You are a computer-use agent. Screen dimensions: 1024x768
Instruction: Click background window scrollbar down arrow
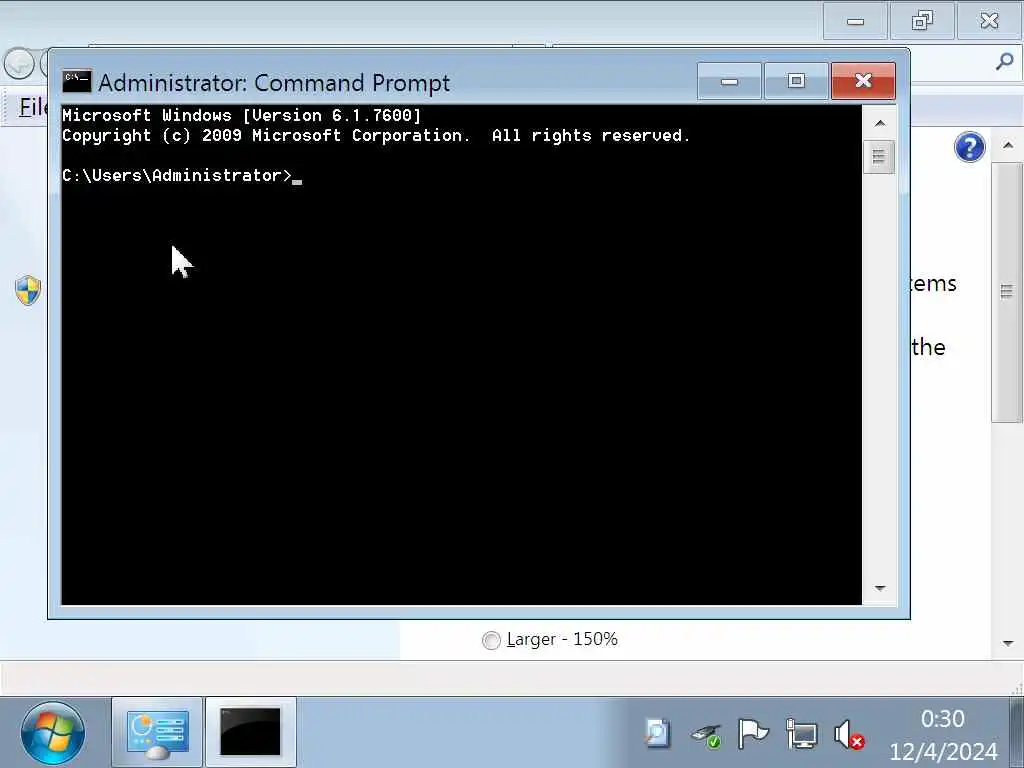click(x=1008, y=643)
